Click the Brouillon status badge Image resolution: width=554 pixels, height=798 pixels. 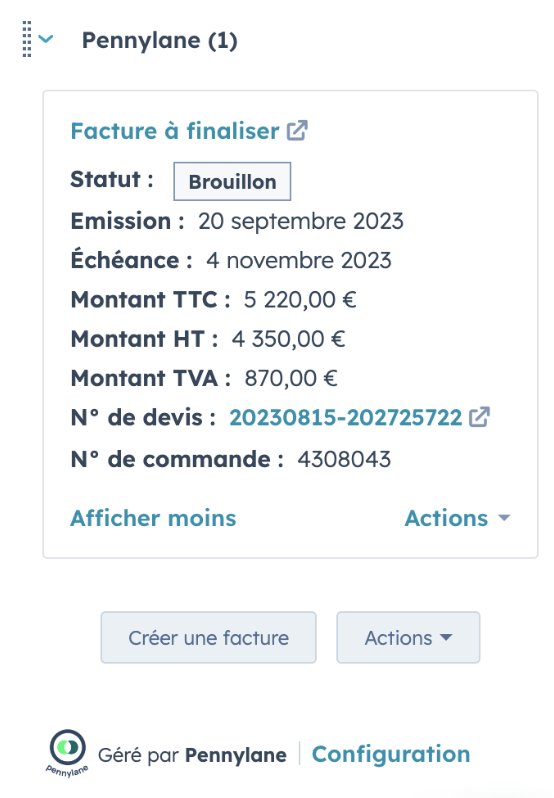[232, 182]
